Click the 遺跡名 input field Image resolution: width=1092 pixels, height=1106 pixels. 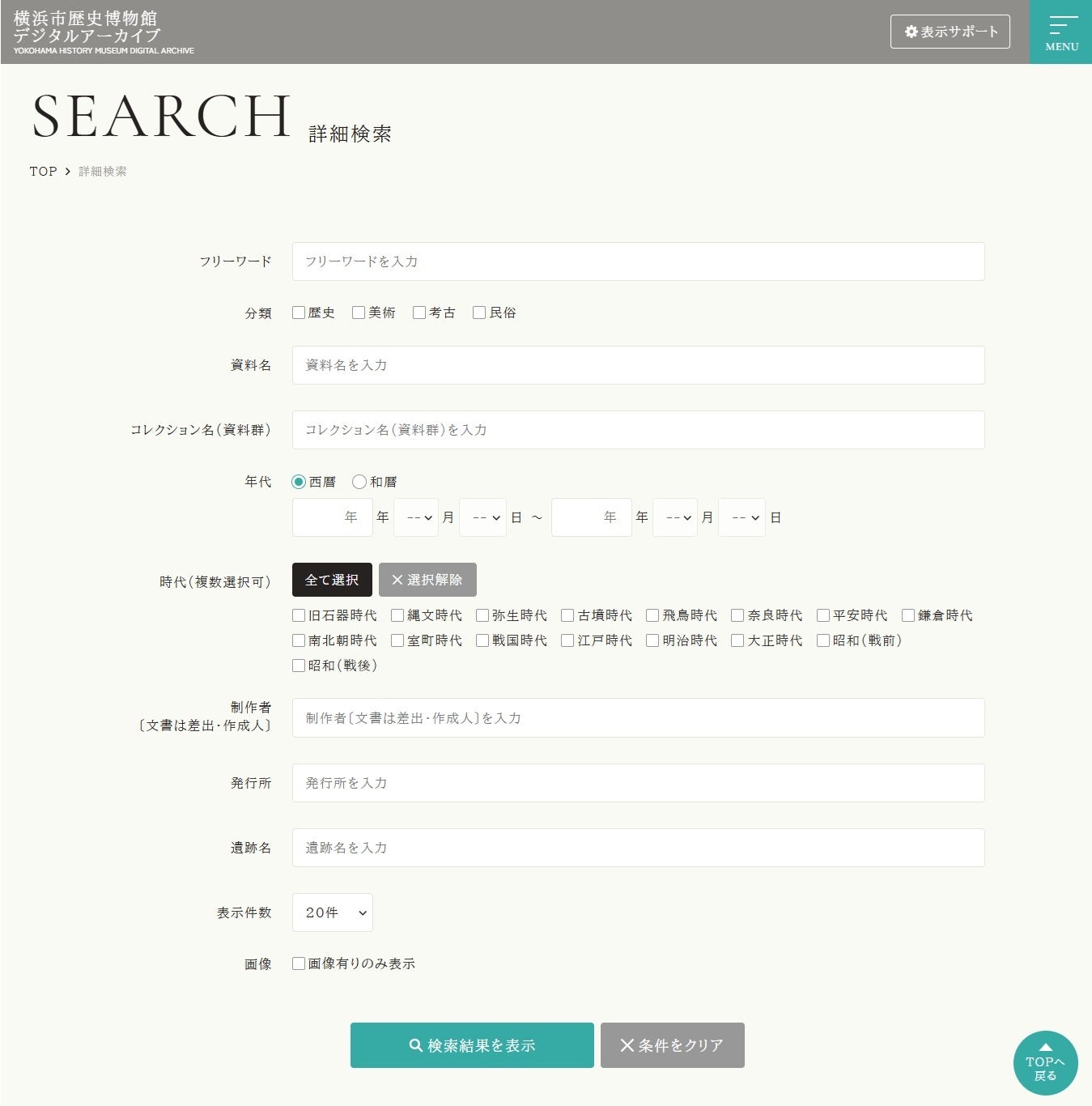coord(638,848)
